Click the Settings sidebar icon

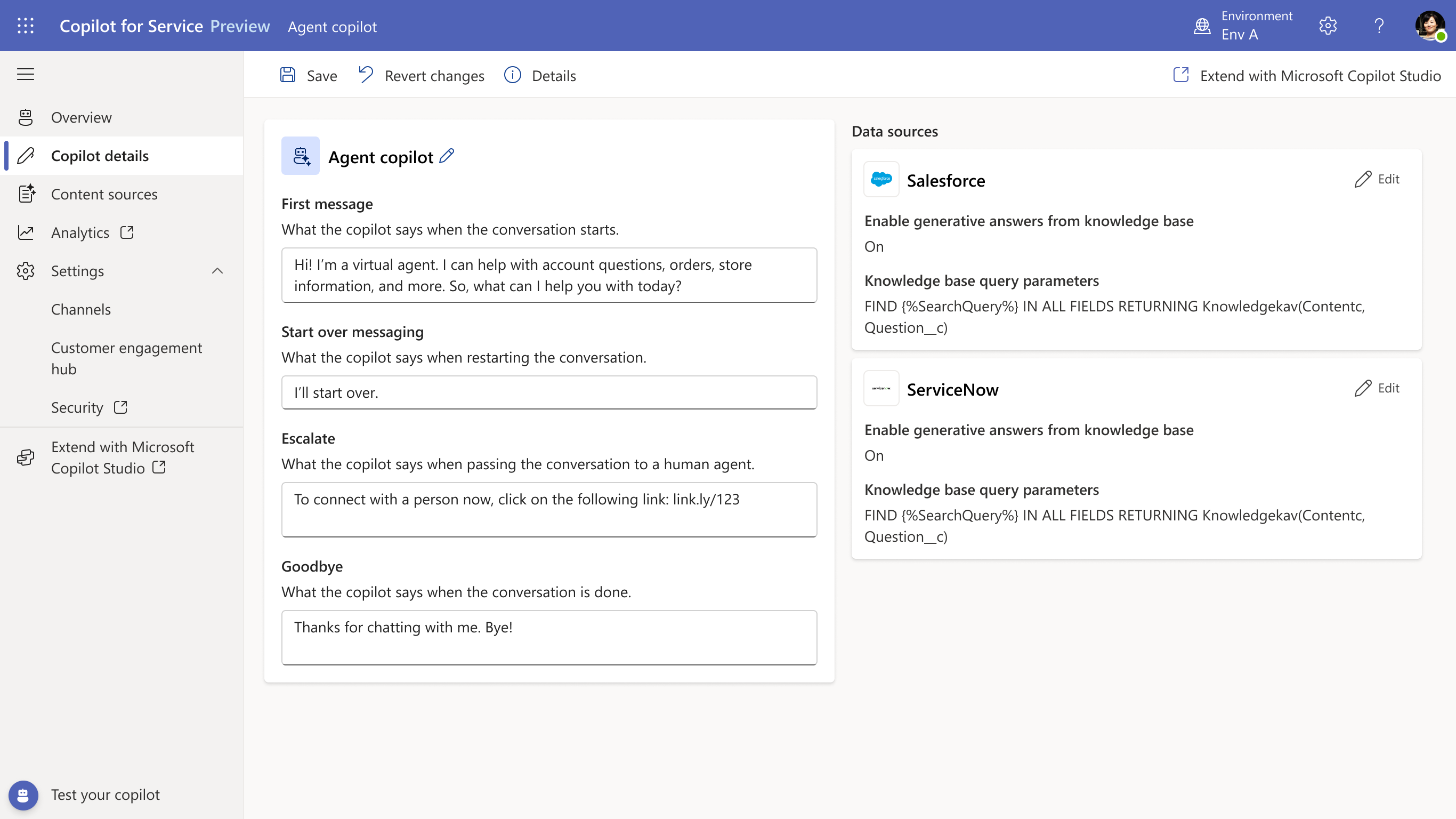(x=26, y=270)
